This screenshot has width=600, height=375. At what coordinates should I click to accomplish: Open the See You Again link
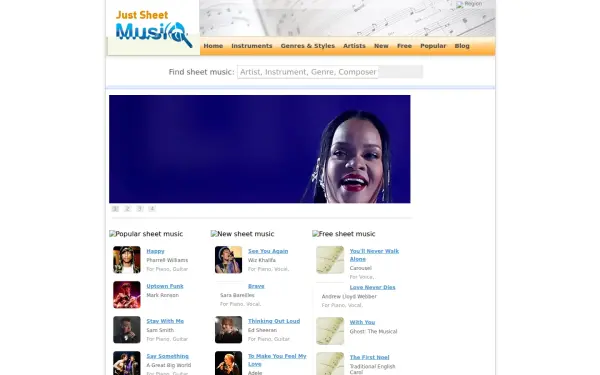268,251
